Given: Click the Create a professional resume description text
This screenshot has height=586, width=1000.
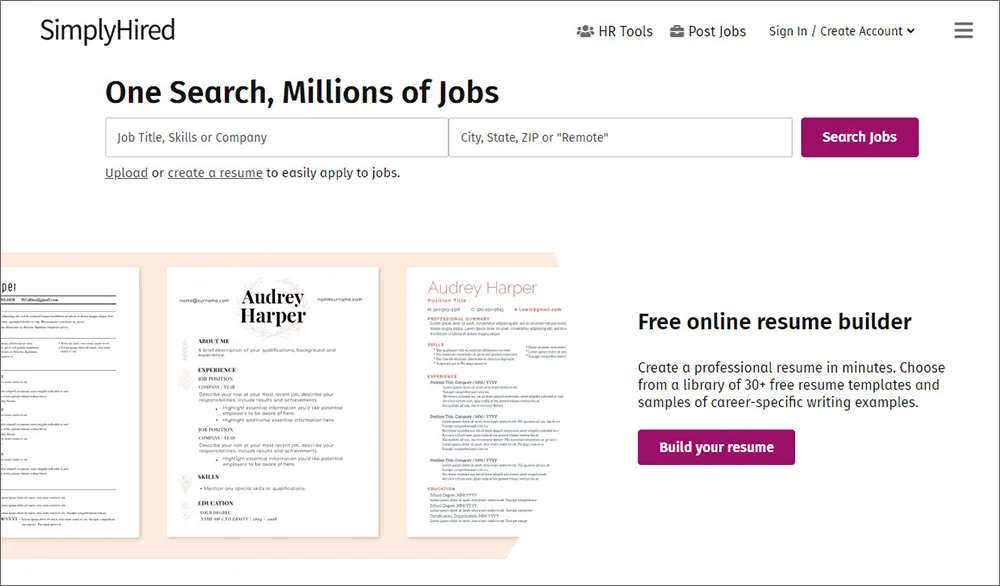Looking at the screenshot, I should tap(791, 385).
